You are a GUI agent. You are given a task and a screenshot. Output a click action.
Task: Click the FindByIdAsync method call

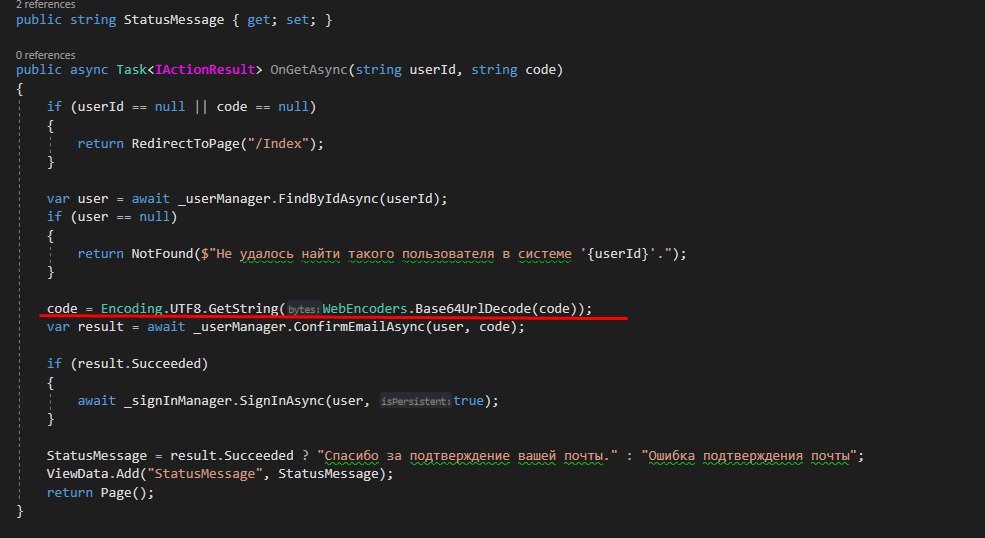pos(328,199)
